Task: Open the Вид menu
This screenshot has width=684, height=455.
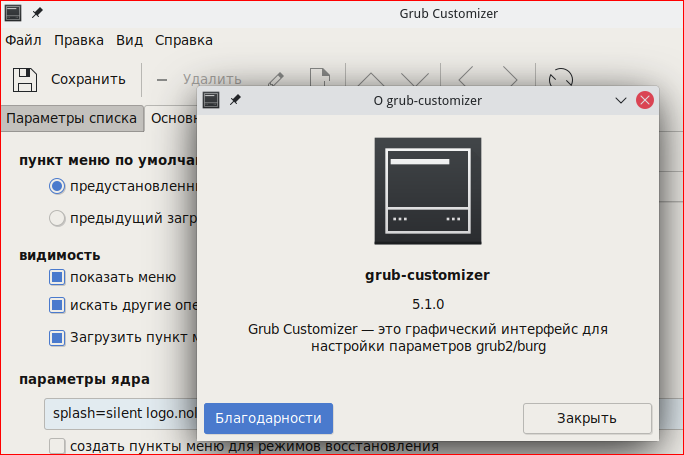Action: (130, 40)
